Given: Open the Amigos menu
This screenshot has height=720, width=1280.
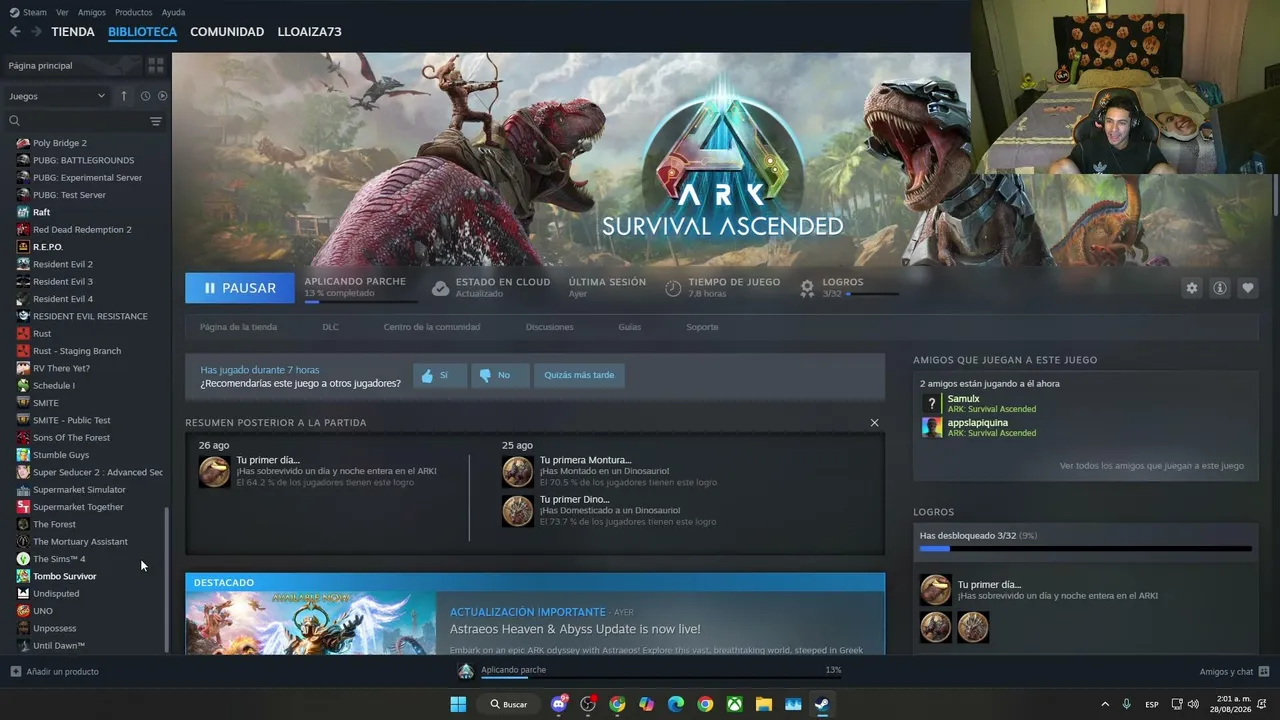Looking at the screenshot, I should 92,12.
